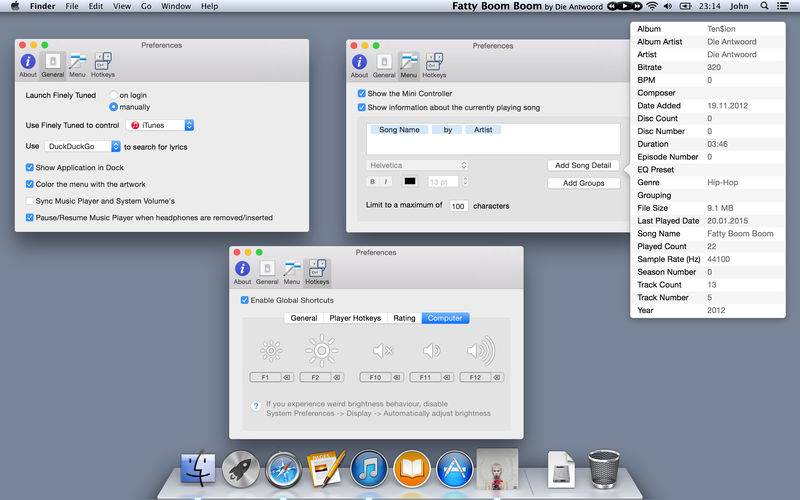Viewport: 800px width, 500px height.
Task: Click the F1 shortcut recorder field
Action: [265, 378]
